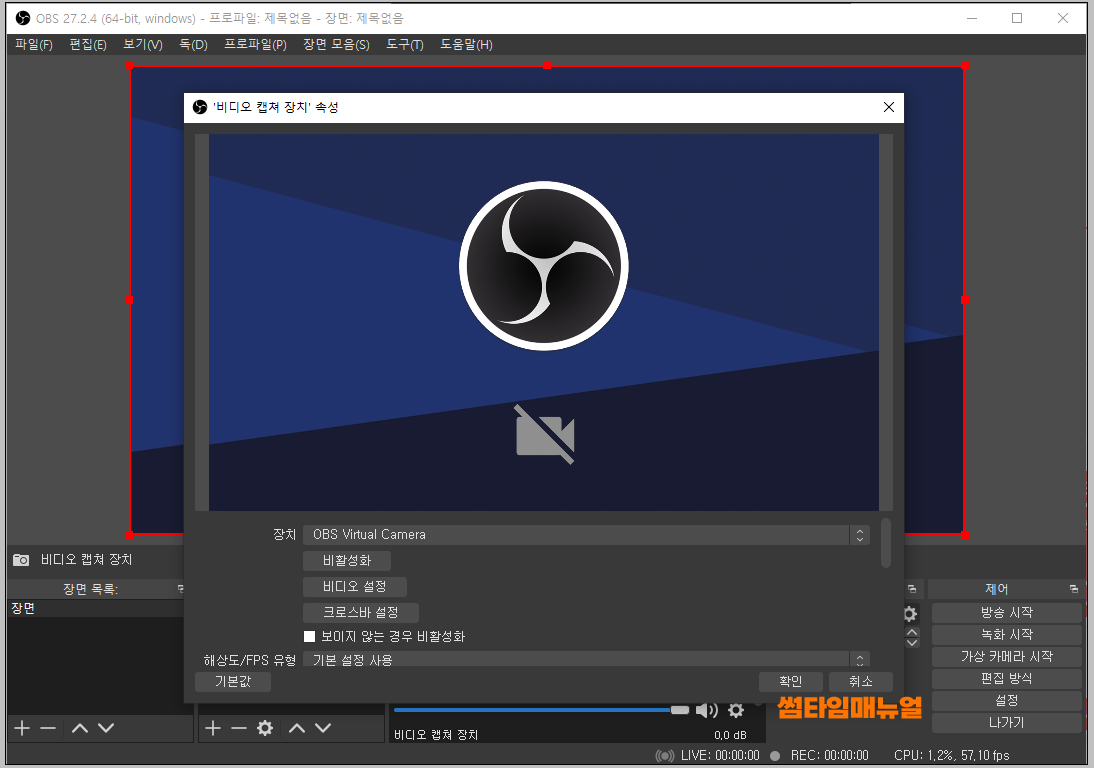Open the 편집(E) menu
The image size is (1094, 768).
coord(88,45)
